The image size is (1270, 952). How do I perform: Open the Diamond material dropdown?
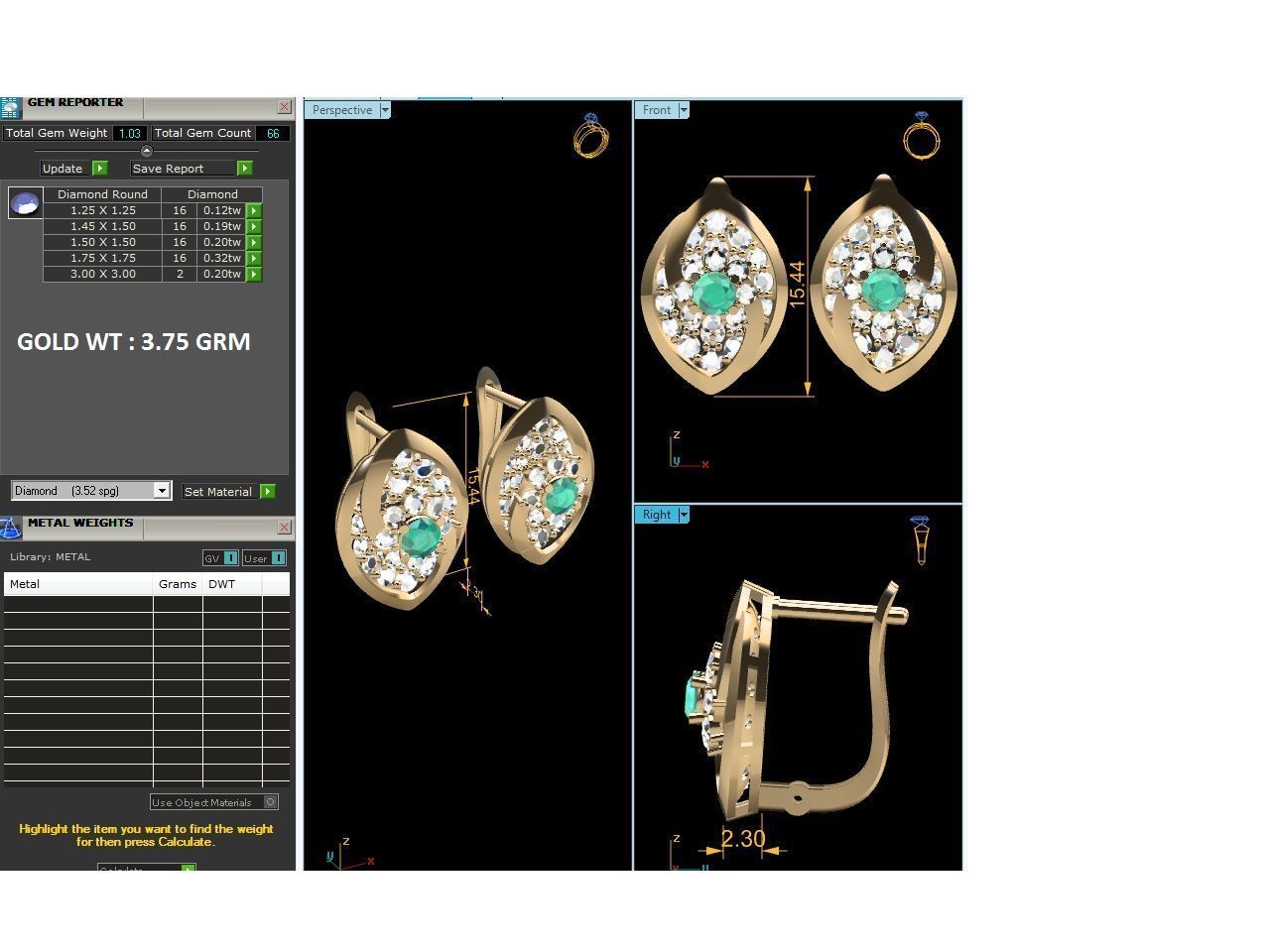click(162, 491)
